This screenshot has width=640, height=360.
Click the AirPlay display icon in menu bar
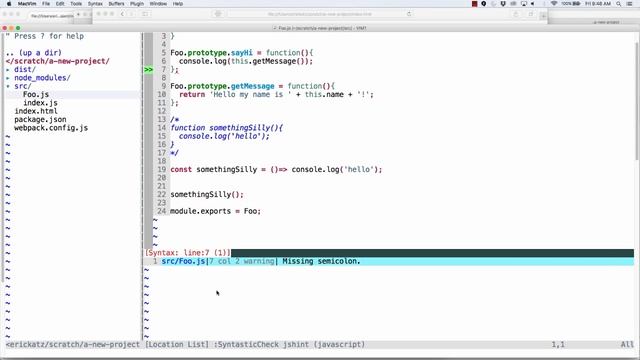[524, 4]
